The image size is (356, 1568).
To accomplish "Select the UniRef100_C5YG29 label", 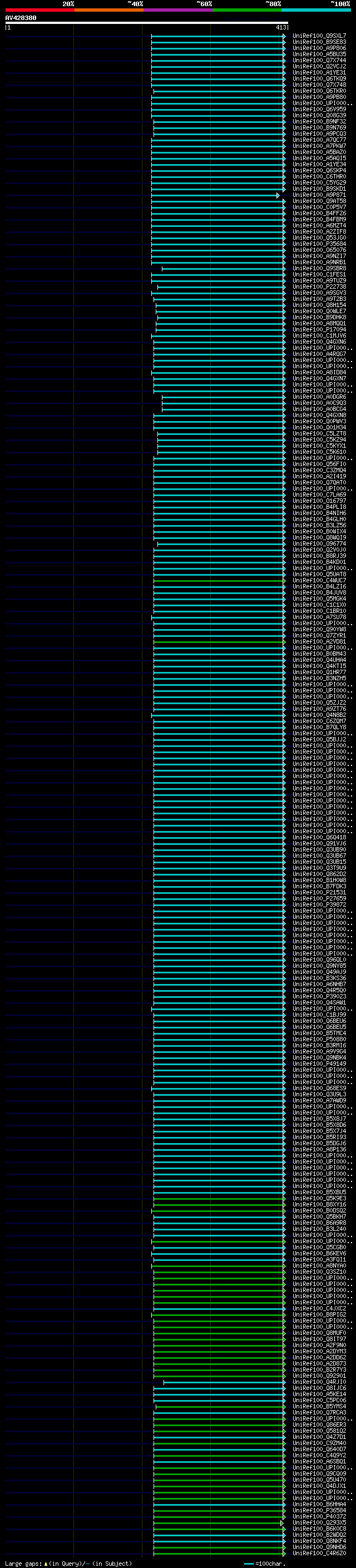I will pos(319,182).
